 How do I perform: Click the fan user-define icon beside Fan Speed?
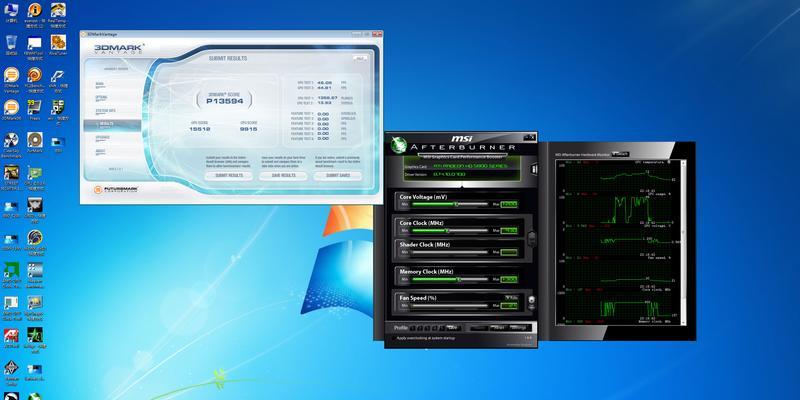pos(532,302)
